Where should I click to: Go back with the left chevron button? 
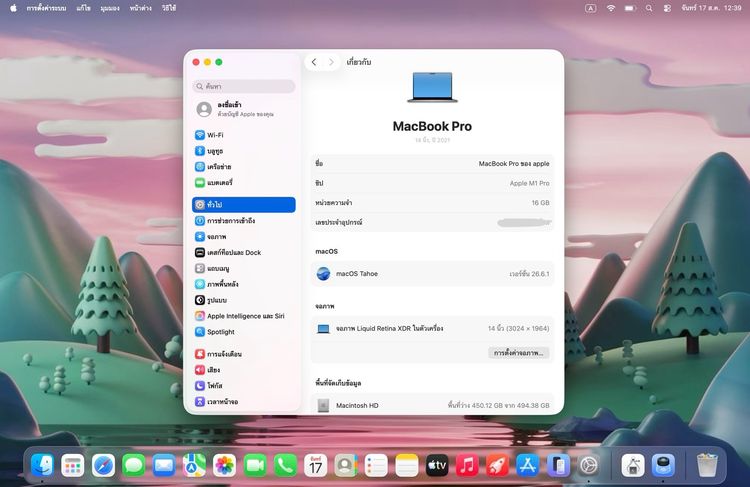[x=314, y=62]
